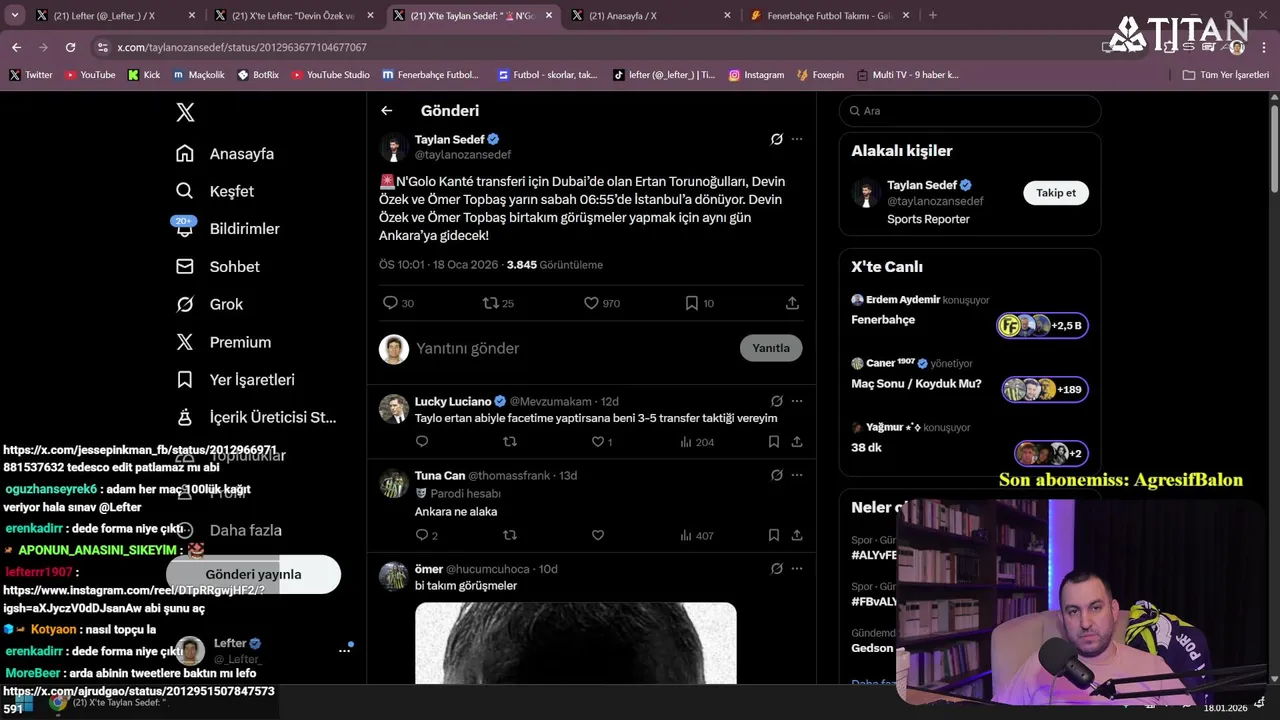Open the tab search dropdown
Viewport: 1280px width, 720px height.
14,15
